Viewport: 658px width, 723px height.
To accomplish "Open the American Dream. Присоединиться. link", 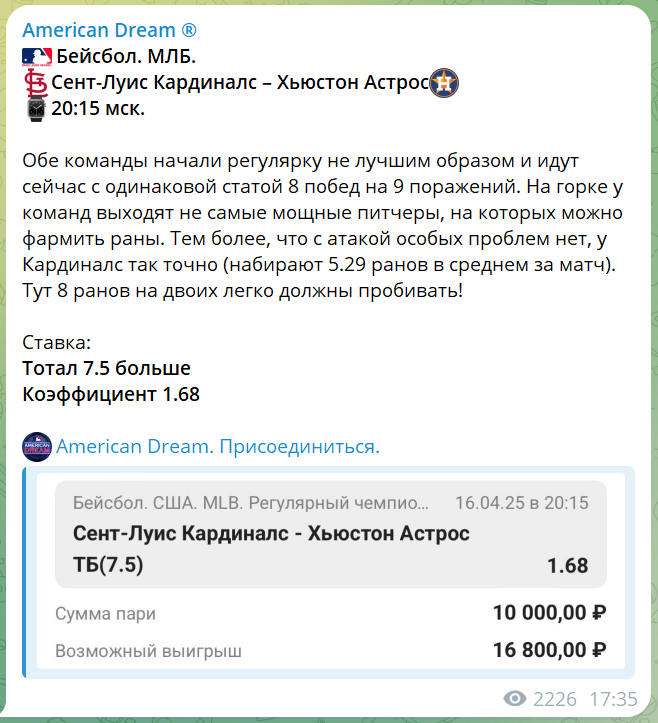I will [218, 447].
